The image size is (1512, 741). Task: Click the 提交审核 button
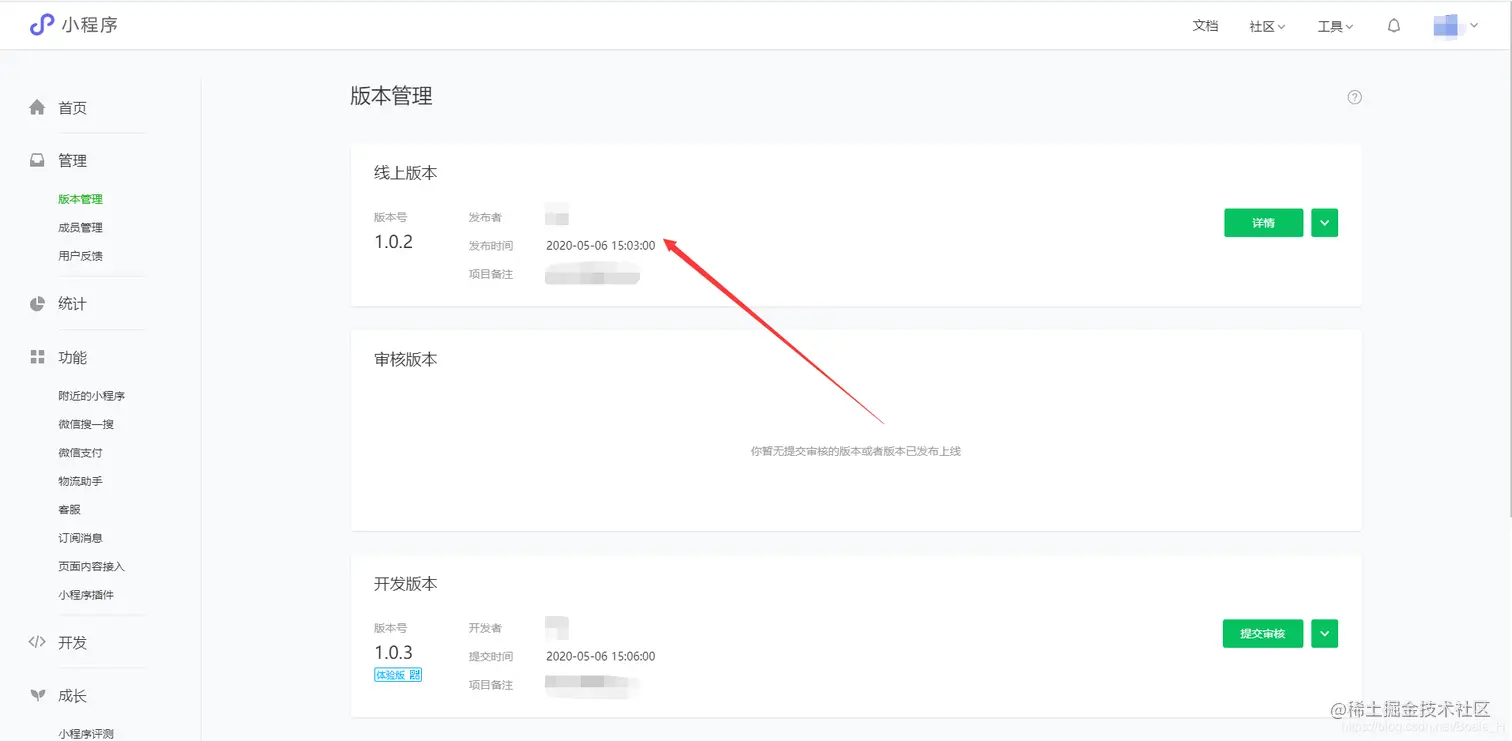click(x=1263, y=633)
